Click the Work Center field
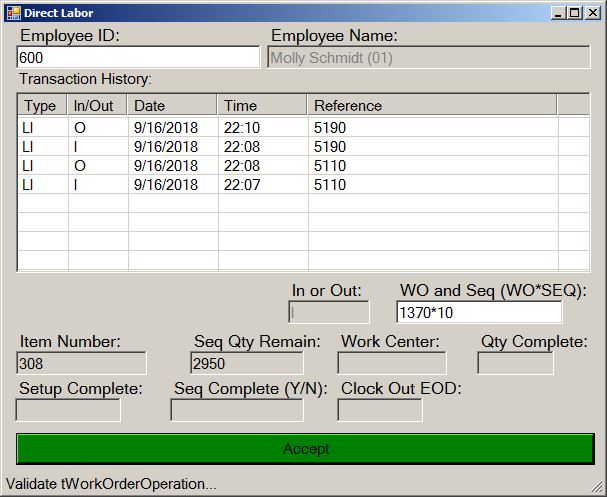 pos(391,363)
